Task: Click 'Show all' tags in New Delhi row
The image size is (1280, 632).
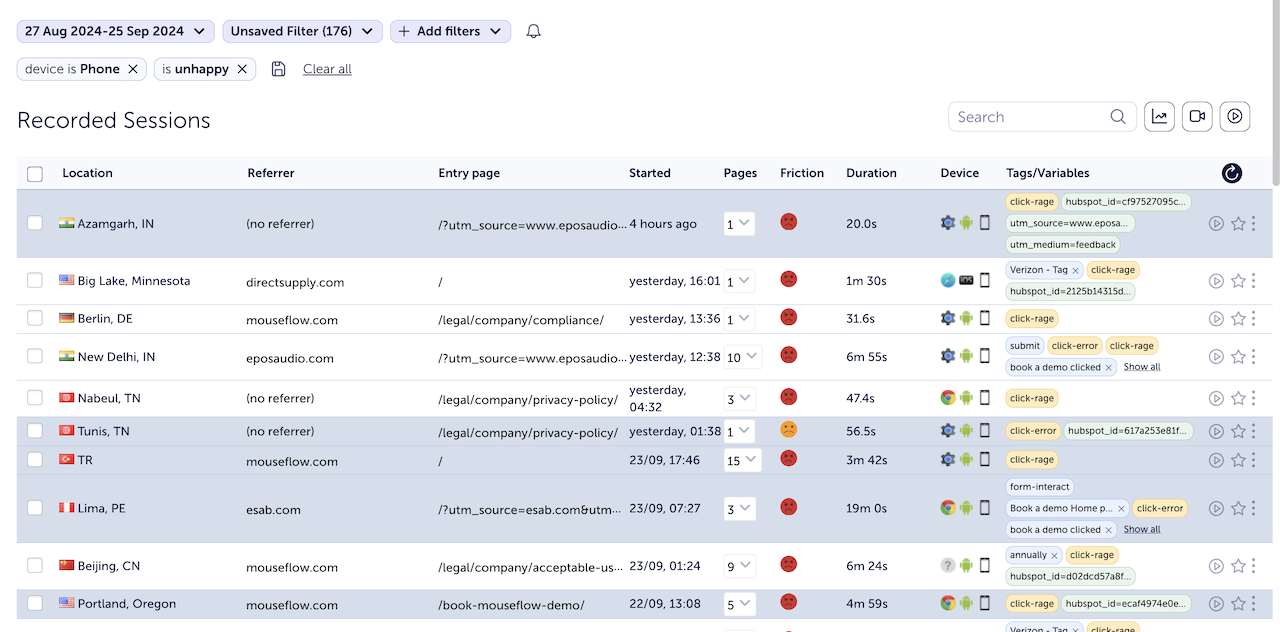Action: point(1142,367)
